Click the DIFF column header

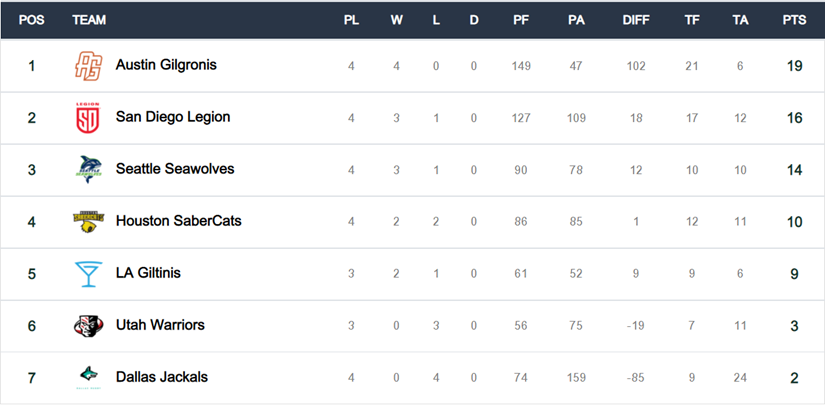pos(636,20)
